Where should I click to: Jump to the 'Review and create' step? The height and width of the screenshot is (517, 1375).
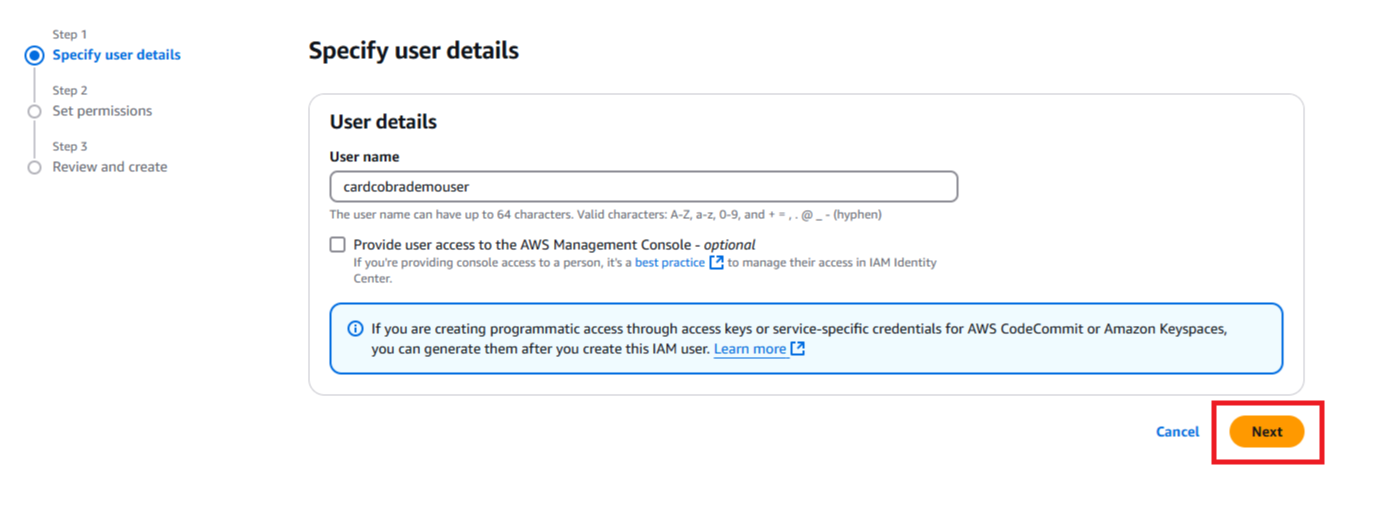click(x=109, y=167)
